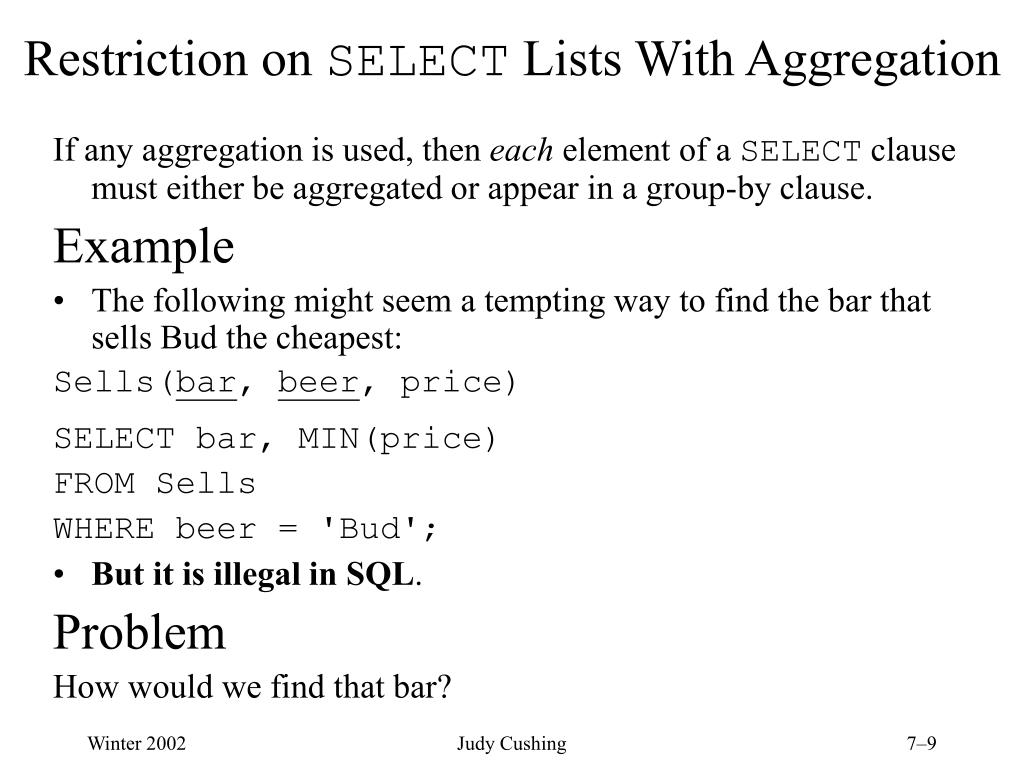Select the 'Problem' heading
This screenshot has width=1024, height=768.
pos(139,633)
